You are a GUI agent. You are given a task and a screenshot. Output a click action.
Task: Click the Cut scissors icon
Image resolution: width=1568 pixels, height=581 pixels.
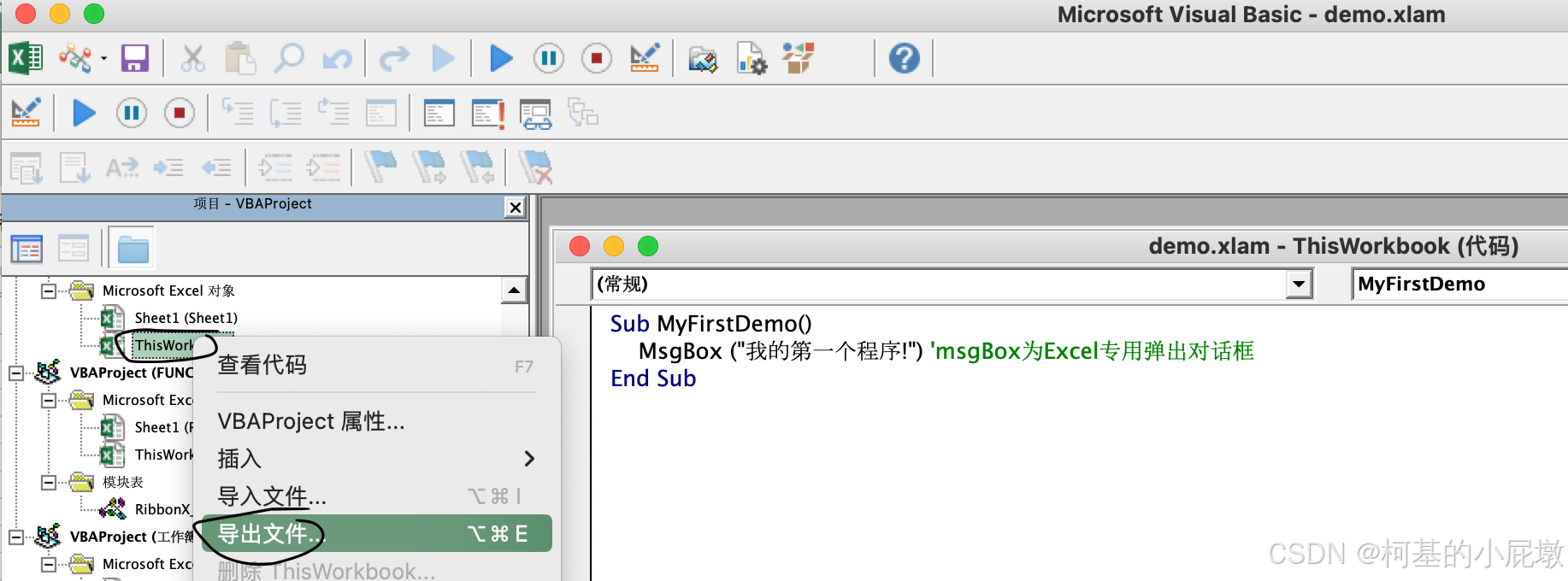pyautogui.click(x=193, y=58)
